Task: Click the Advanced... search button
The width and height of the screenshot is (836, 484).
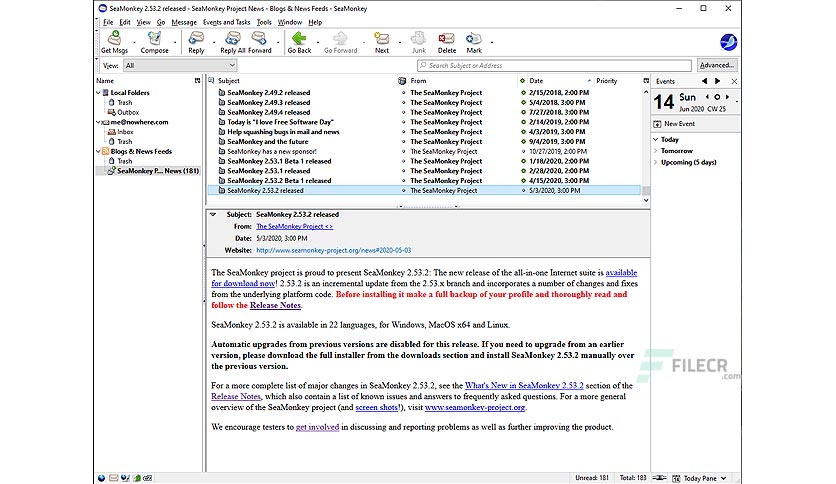Action: pyautogui.click(x=717, y=65)
